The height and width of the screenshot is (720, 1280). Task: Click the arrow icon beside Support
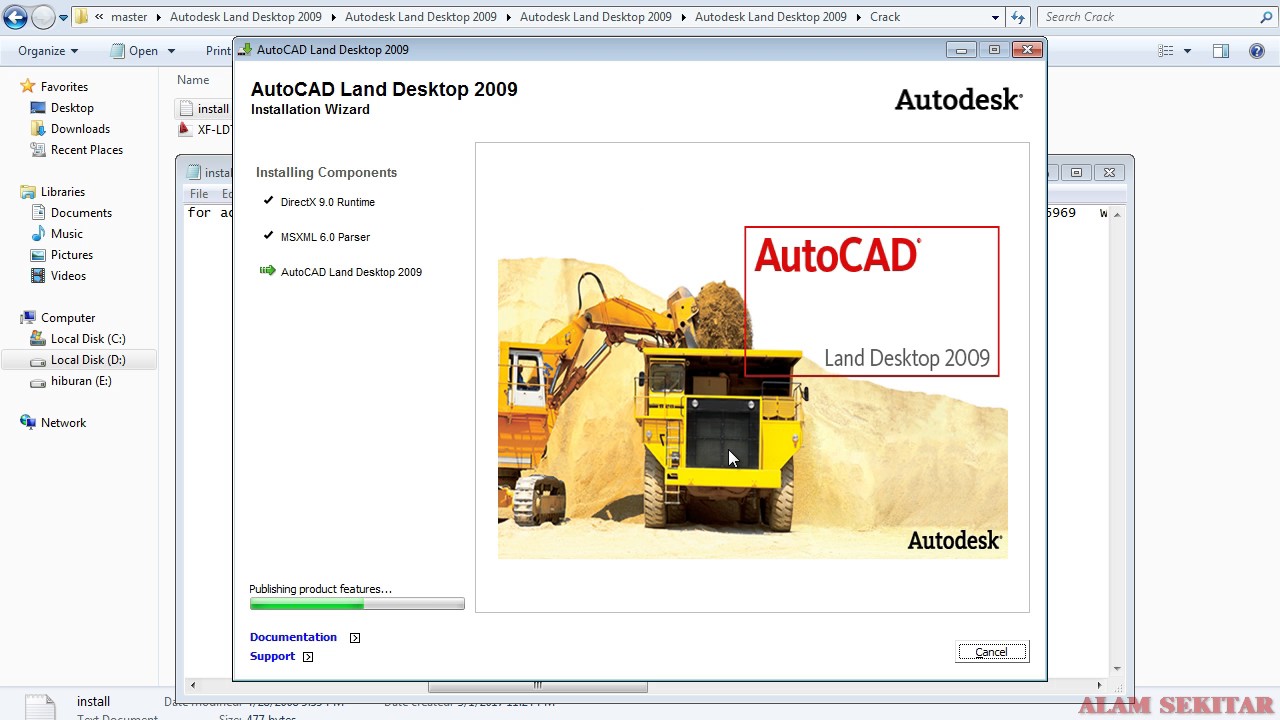308,657
